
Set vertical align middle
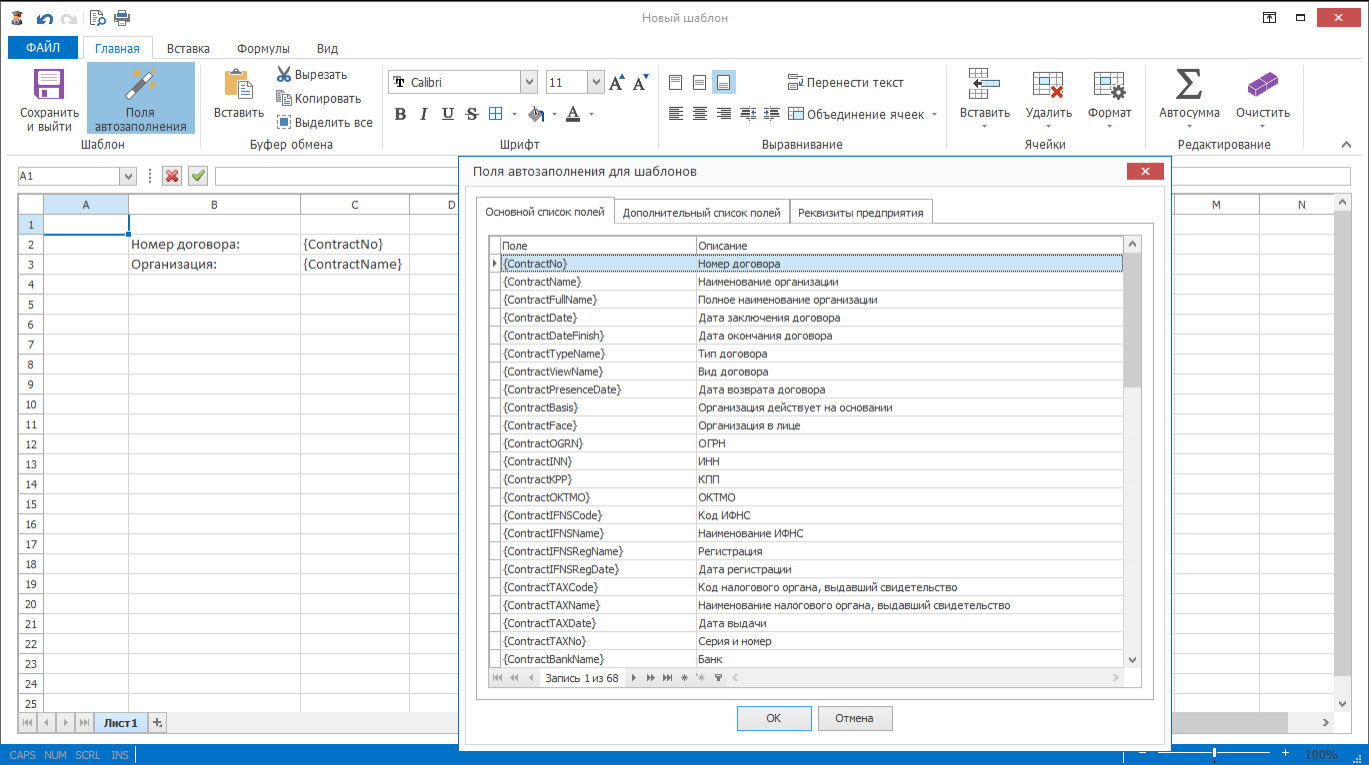click(700, 82)
